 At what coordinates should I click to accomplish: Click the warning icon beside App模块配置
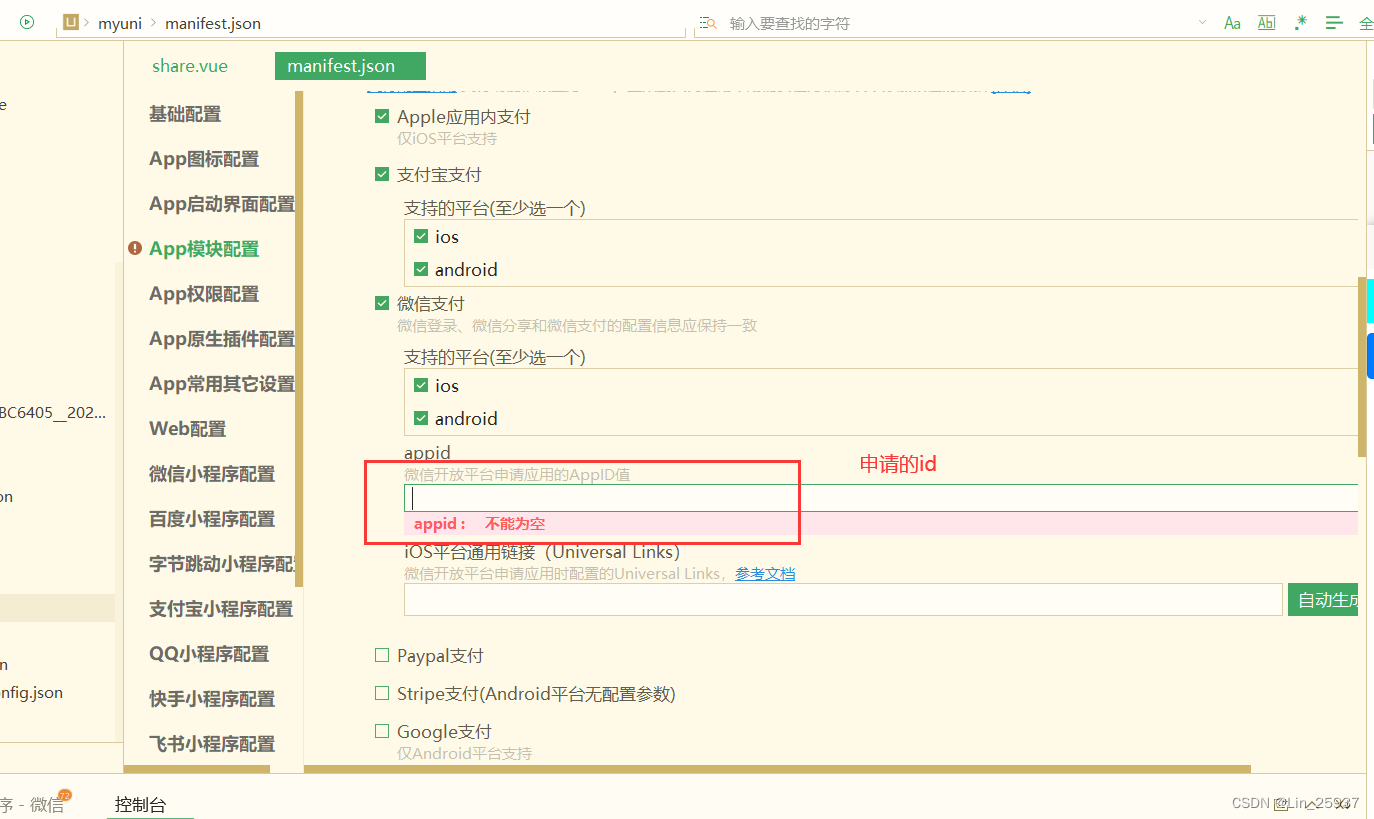tap(135, 249)
